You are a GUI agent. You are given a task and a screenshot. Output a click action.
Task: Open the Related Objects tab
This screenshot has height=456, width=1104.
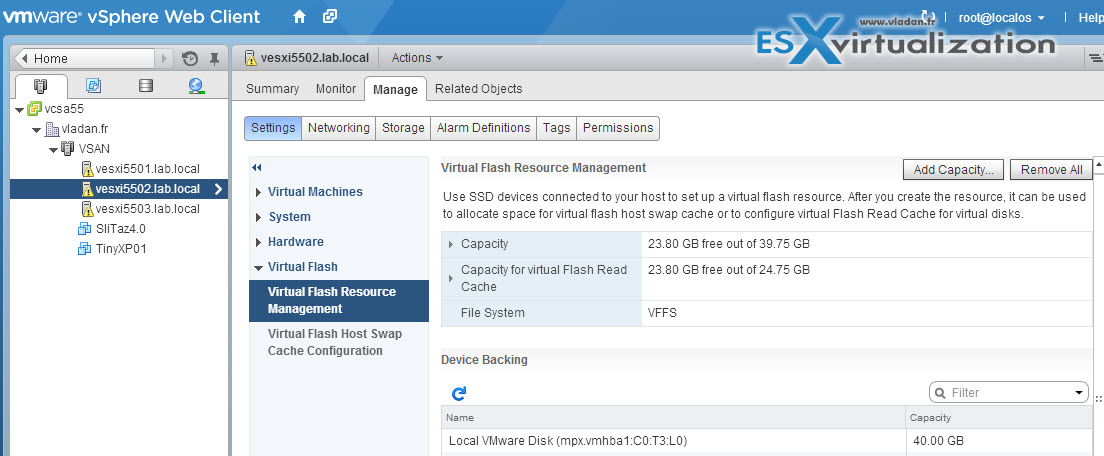tap(479, 89)
